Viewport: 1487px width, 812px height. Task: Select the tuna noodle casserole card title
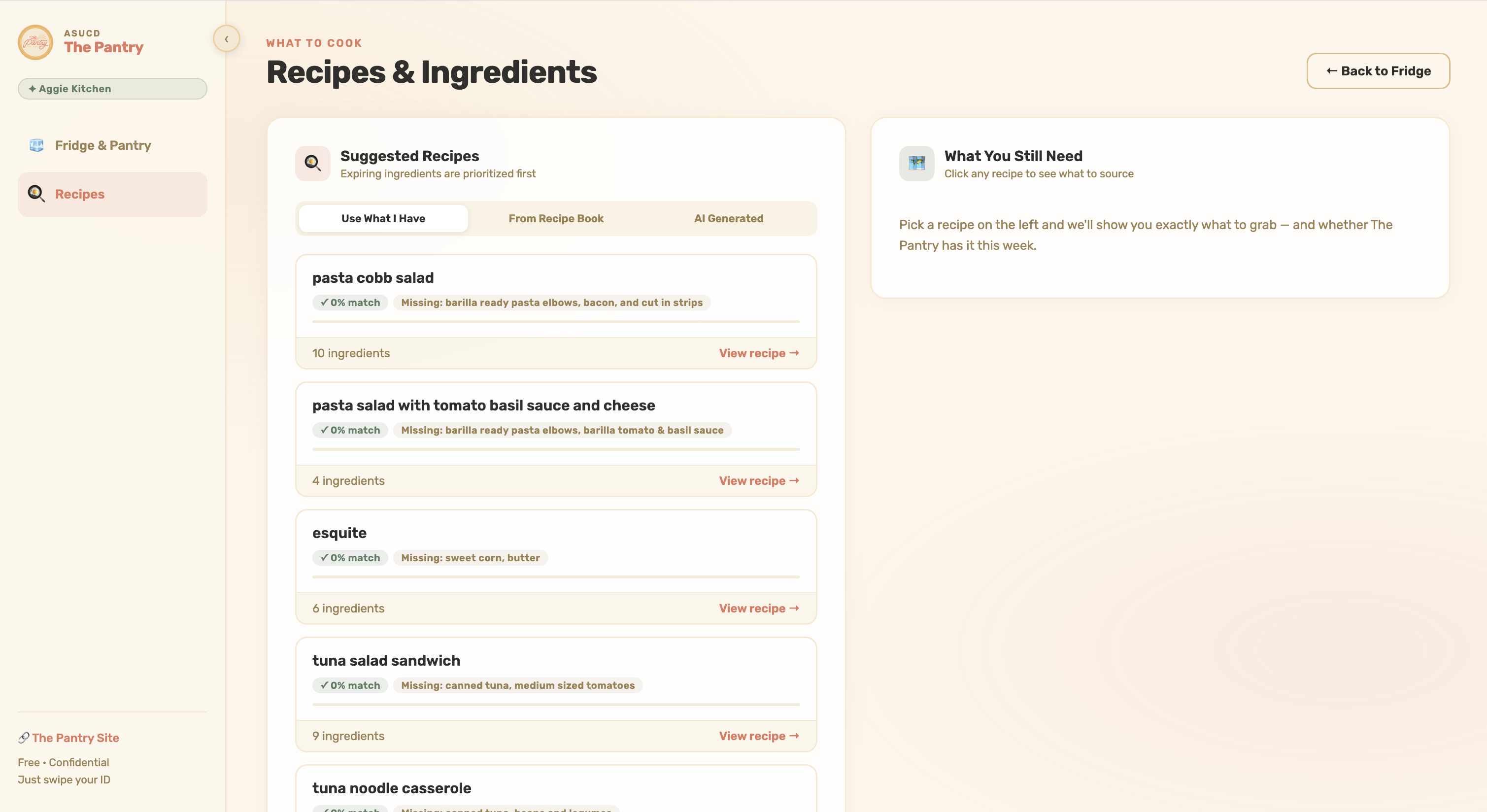point(391,788)
